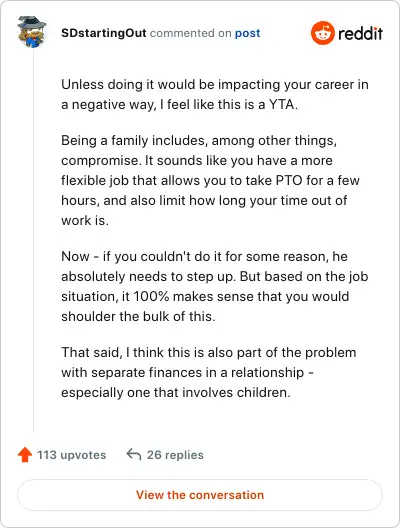Screen dimensions: 400x528
Task: Click the word "compromise" in second paragraph
Action: tap(99, 161)
